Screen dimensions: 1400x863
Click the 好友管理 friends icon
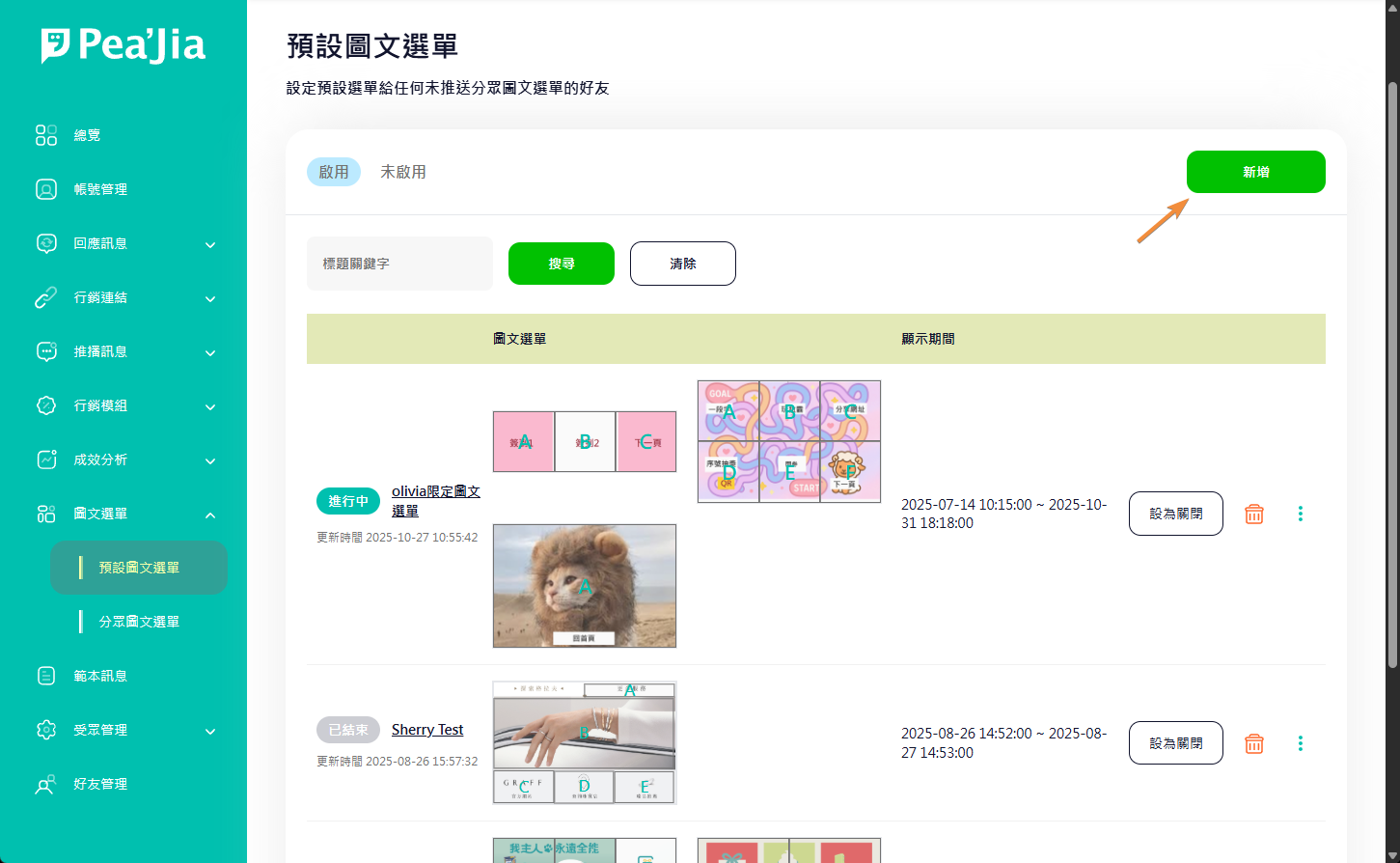[46, 784]
